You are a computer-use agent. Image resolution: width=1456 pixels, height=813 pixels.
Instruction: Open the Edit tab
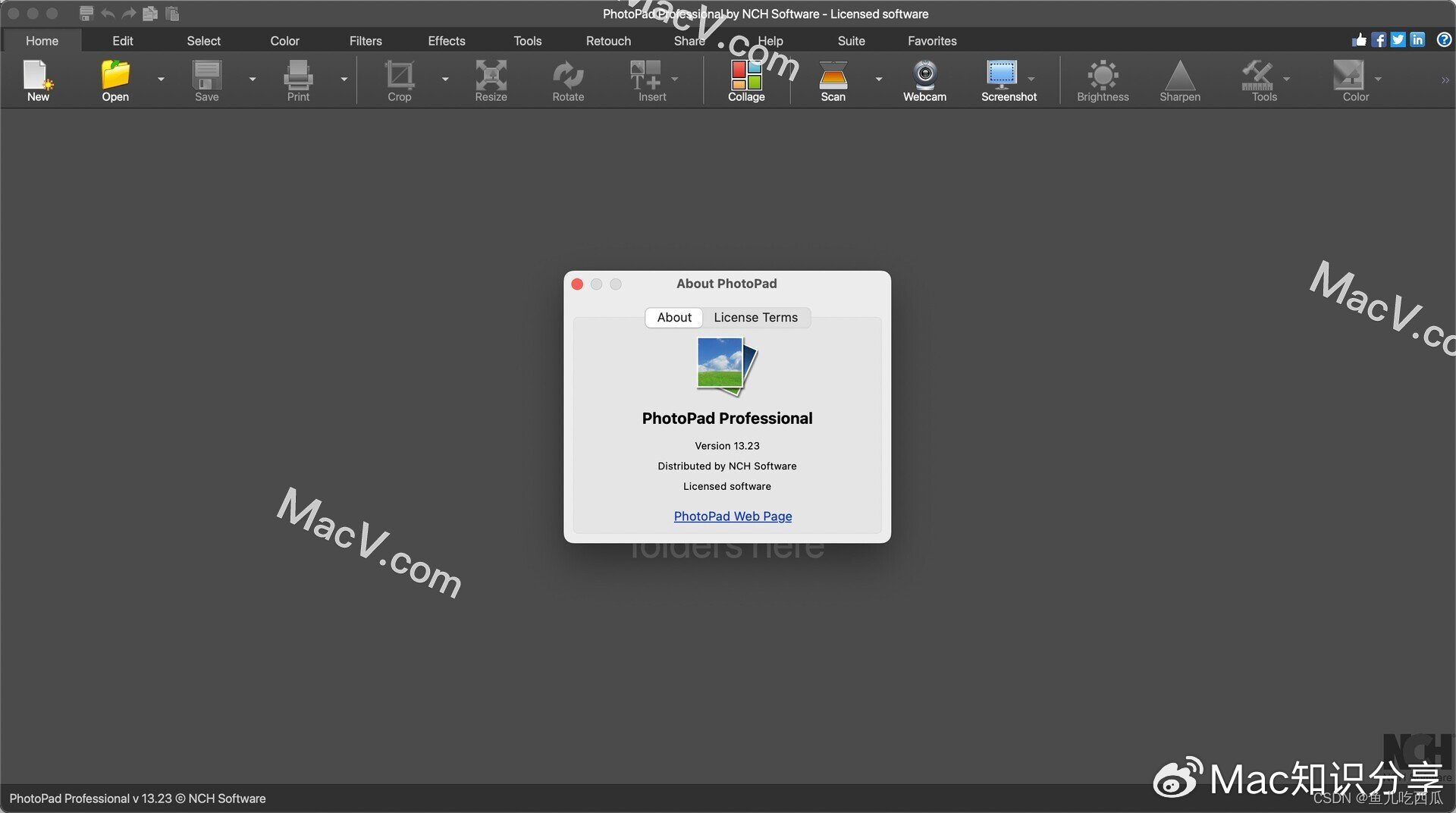[123, 41]
